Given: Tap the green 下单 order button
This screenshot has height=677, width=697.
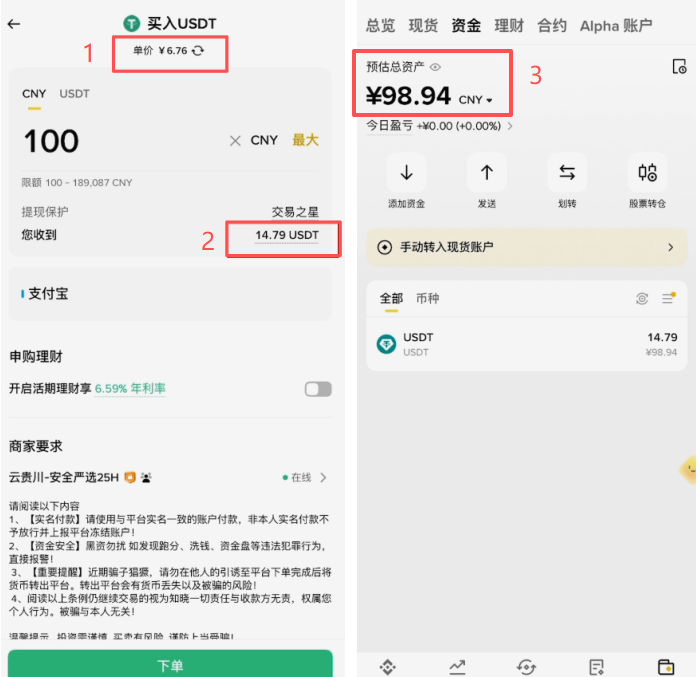Looking at the screenshot, I should click(170, 664).
